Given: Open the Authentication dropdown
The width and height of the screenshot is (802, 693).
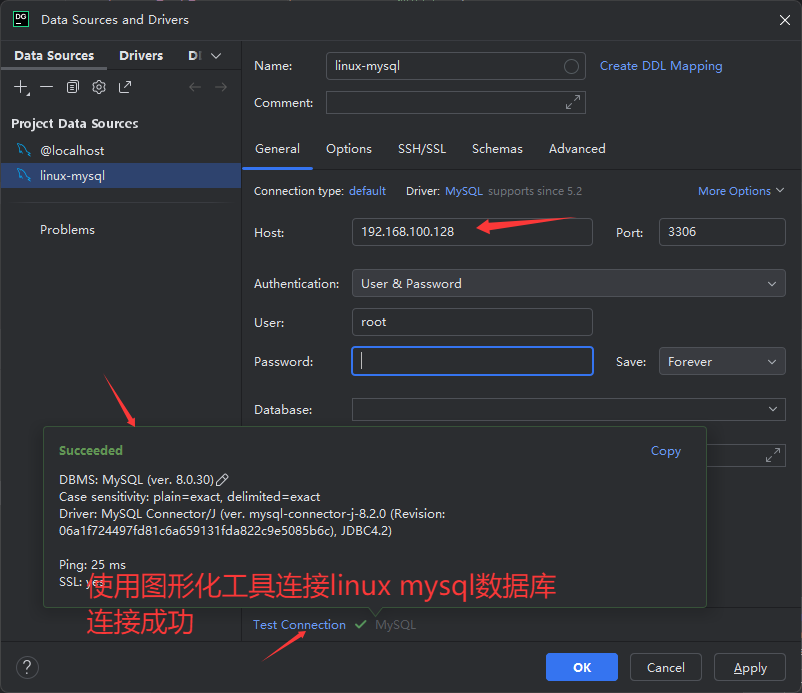Looking at the screenshot, I should (x=568, y=283).
